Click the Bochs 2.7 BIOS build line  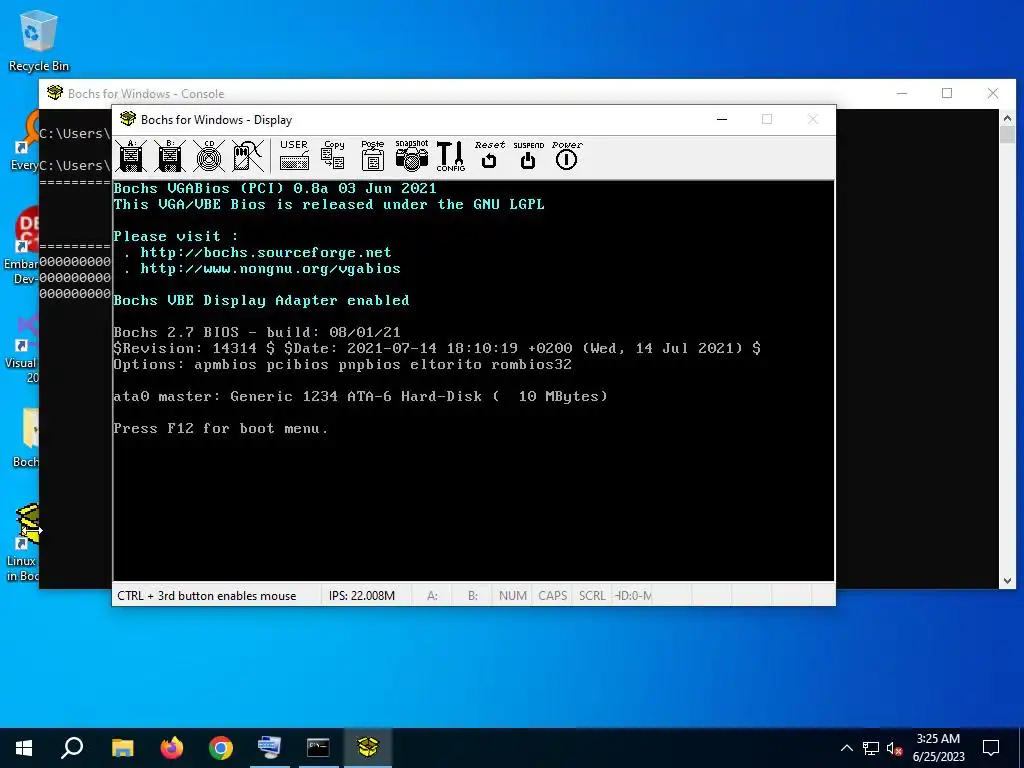click(257, 332)
